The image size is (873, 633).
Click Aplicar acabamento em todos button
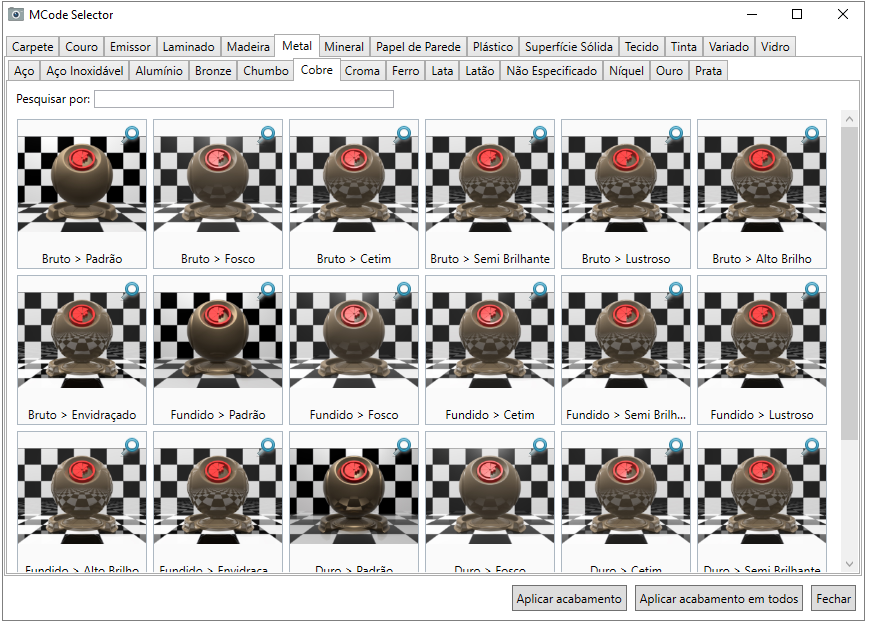718,598
